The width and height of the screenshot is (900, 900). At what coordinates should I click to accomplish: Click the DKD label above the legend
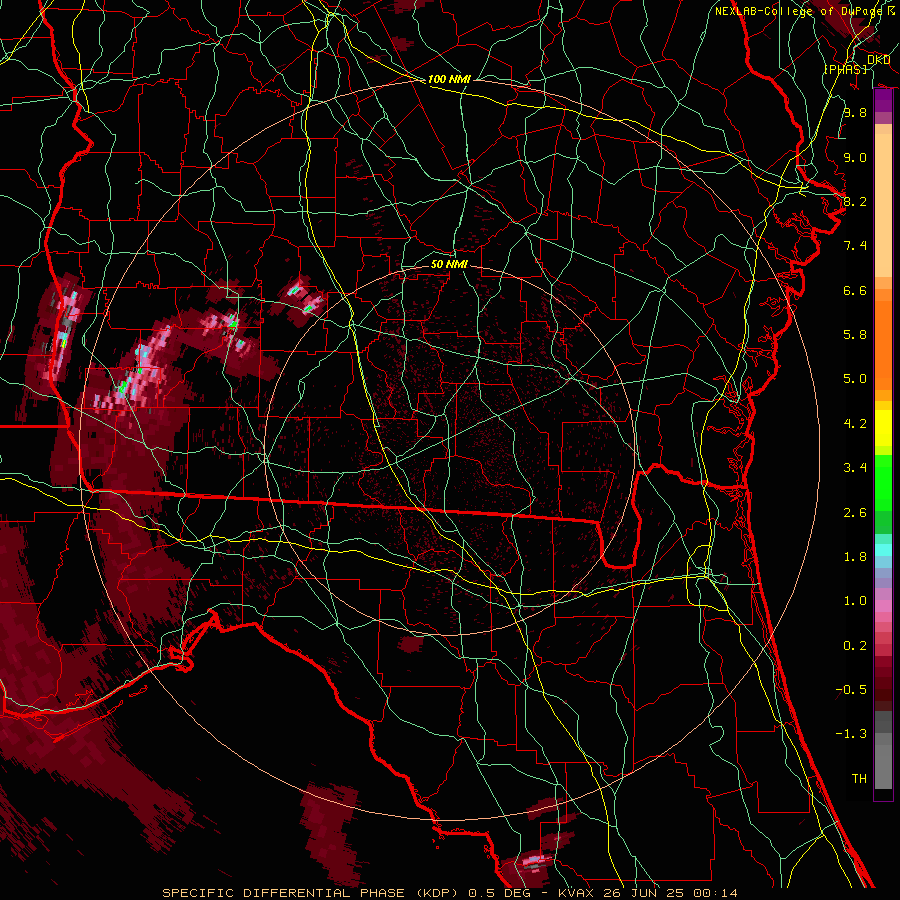(x=878, y=60)
